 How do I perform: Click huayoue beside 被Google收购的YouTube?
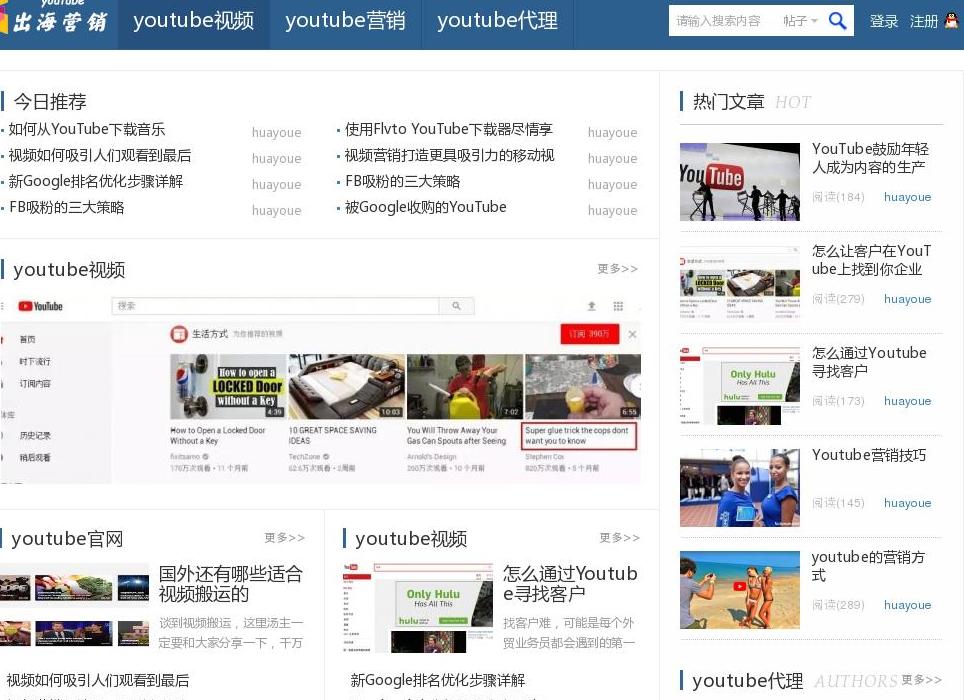(x=612, y=210)
